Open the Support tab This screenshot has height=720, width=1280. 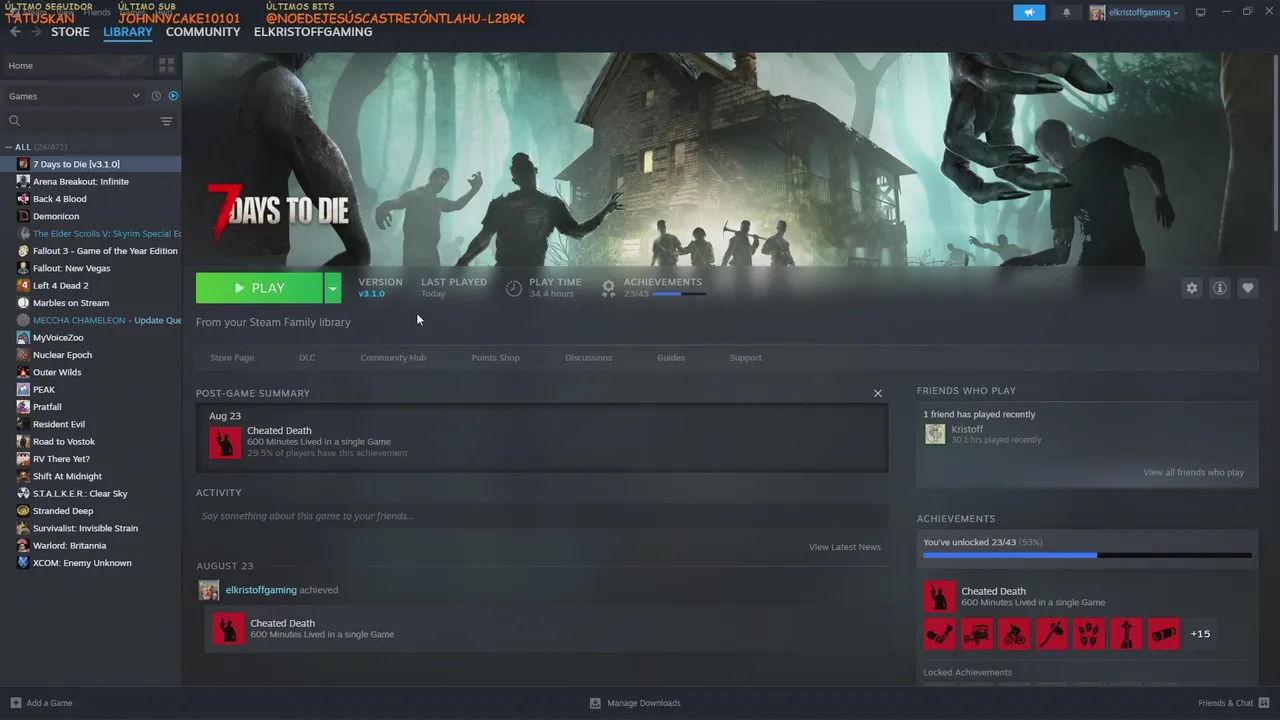[745, 358]
